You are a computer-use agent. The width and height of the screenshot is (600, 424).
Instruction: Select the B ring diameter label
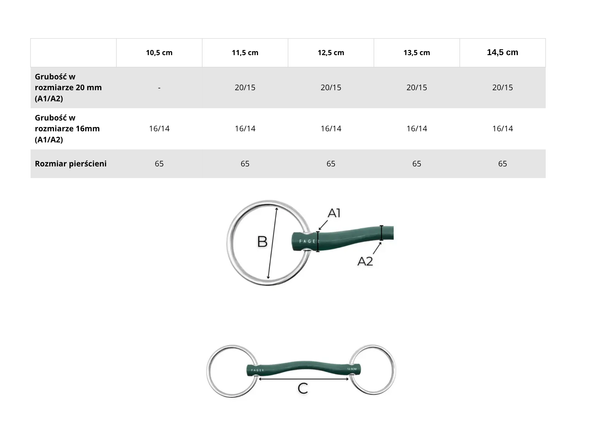[x=262, y=242]
